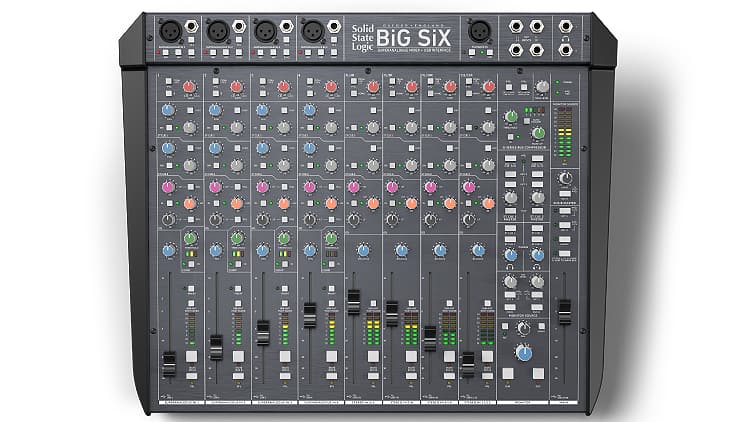Click the LED meter on the first stereo channel

(373, 328)
